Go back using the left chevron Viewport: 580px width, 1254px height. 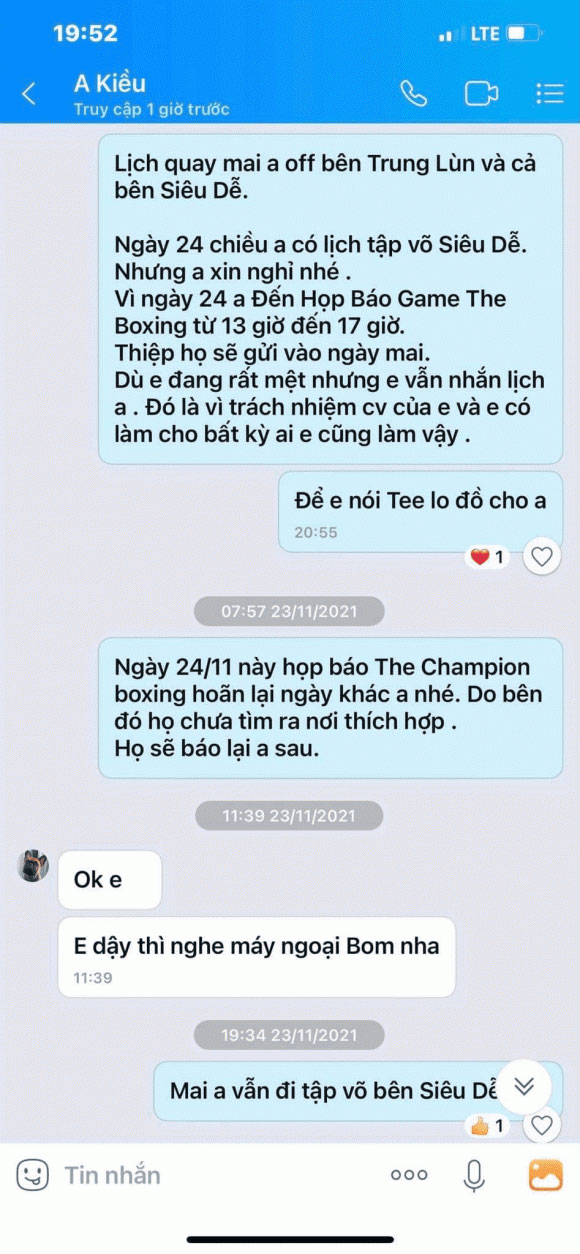click(29, 94)
